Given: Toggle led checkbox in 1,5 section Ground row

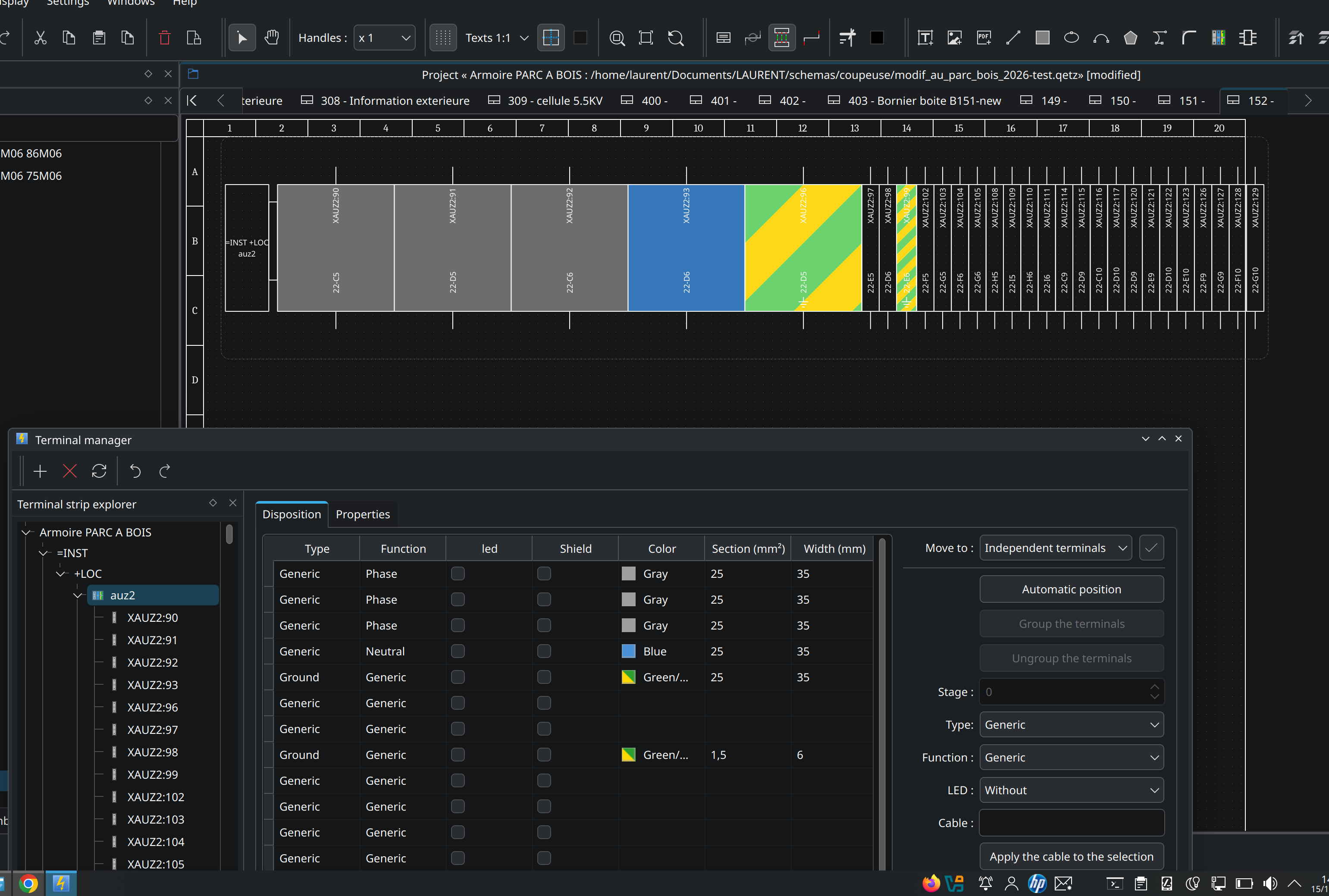Looking at the screenshot, I should (x=458, y=754).
